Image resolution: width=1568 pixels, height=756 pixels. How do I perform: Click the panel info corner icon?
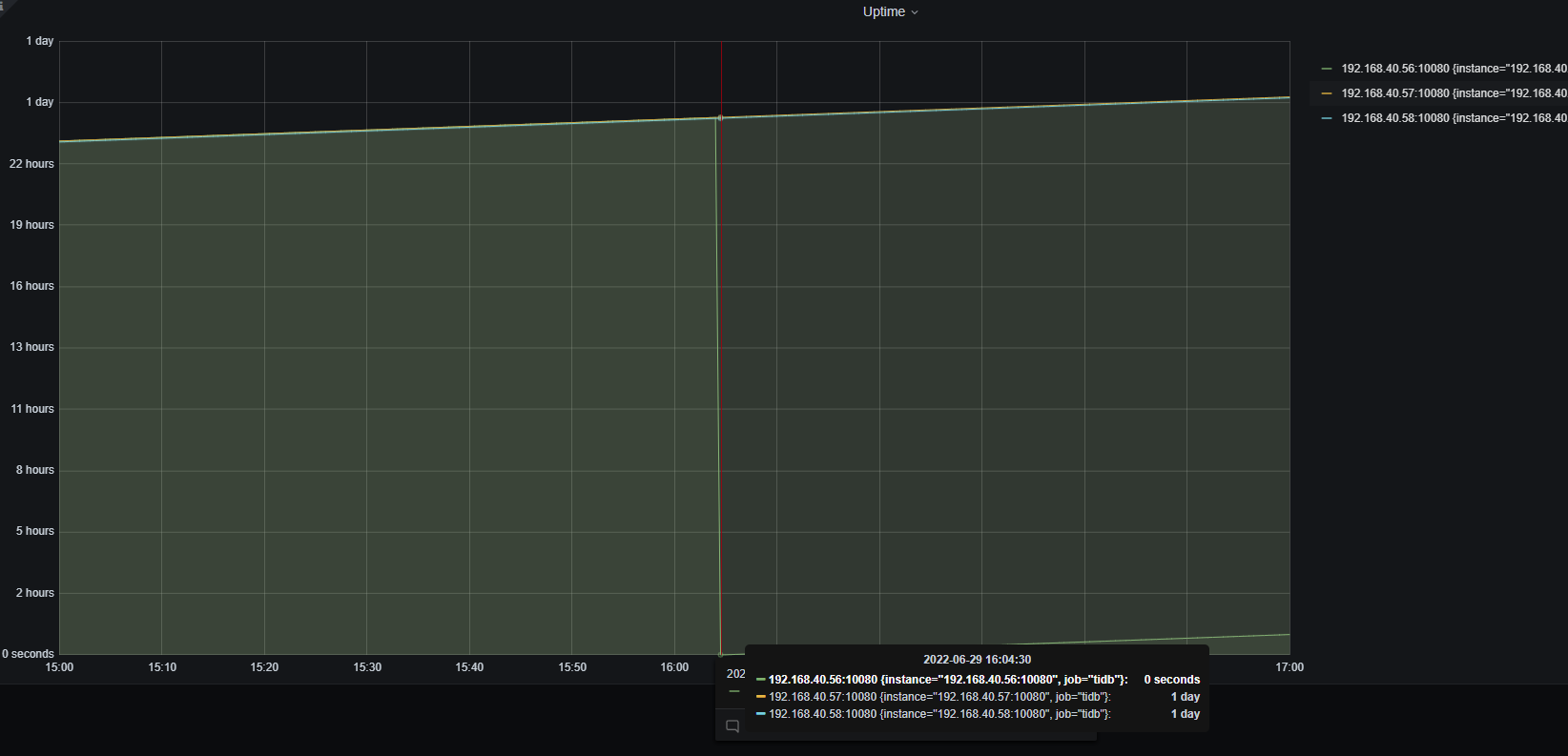coord(3,4)
